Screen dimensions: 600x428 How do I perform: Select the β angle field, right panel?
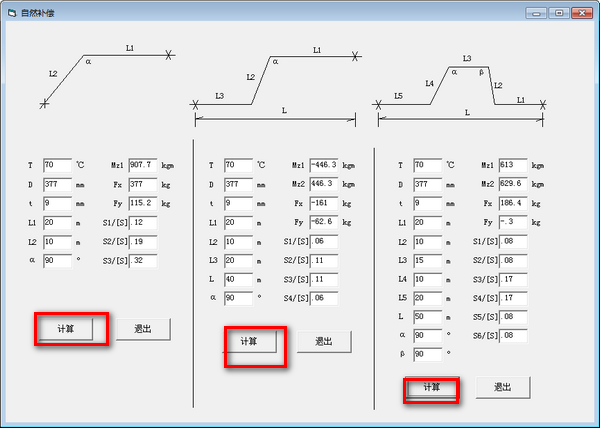tap(428, 355)
